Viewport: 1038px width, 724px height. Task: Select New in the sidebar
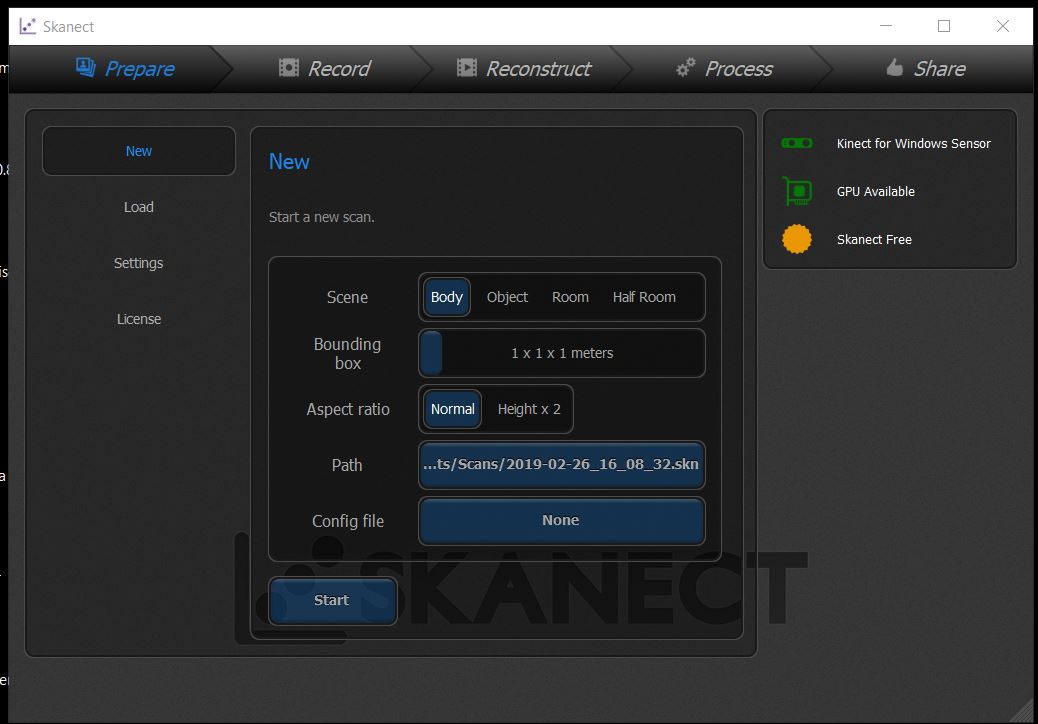(138, 151)
